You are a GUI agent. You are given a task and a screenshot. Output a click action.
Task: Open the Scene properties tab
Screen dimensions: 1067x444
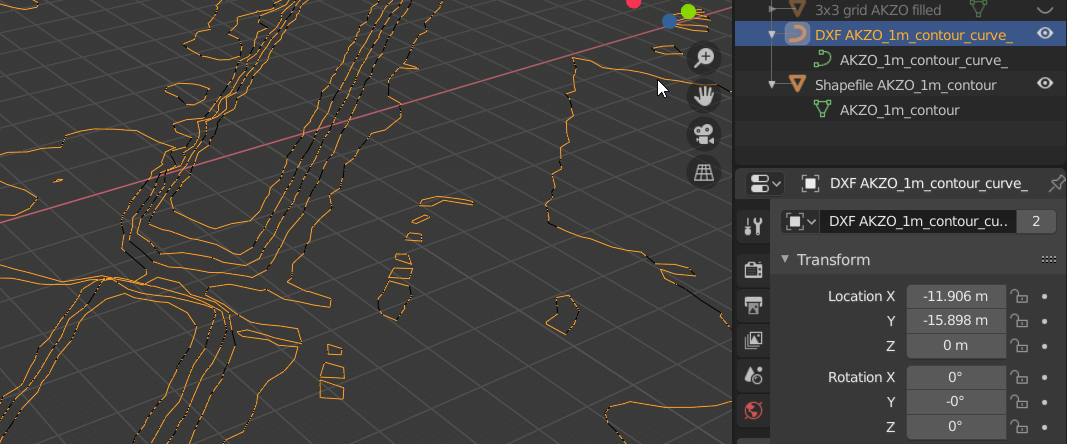753,375
